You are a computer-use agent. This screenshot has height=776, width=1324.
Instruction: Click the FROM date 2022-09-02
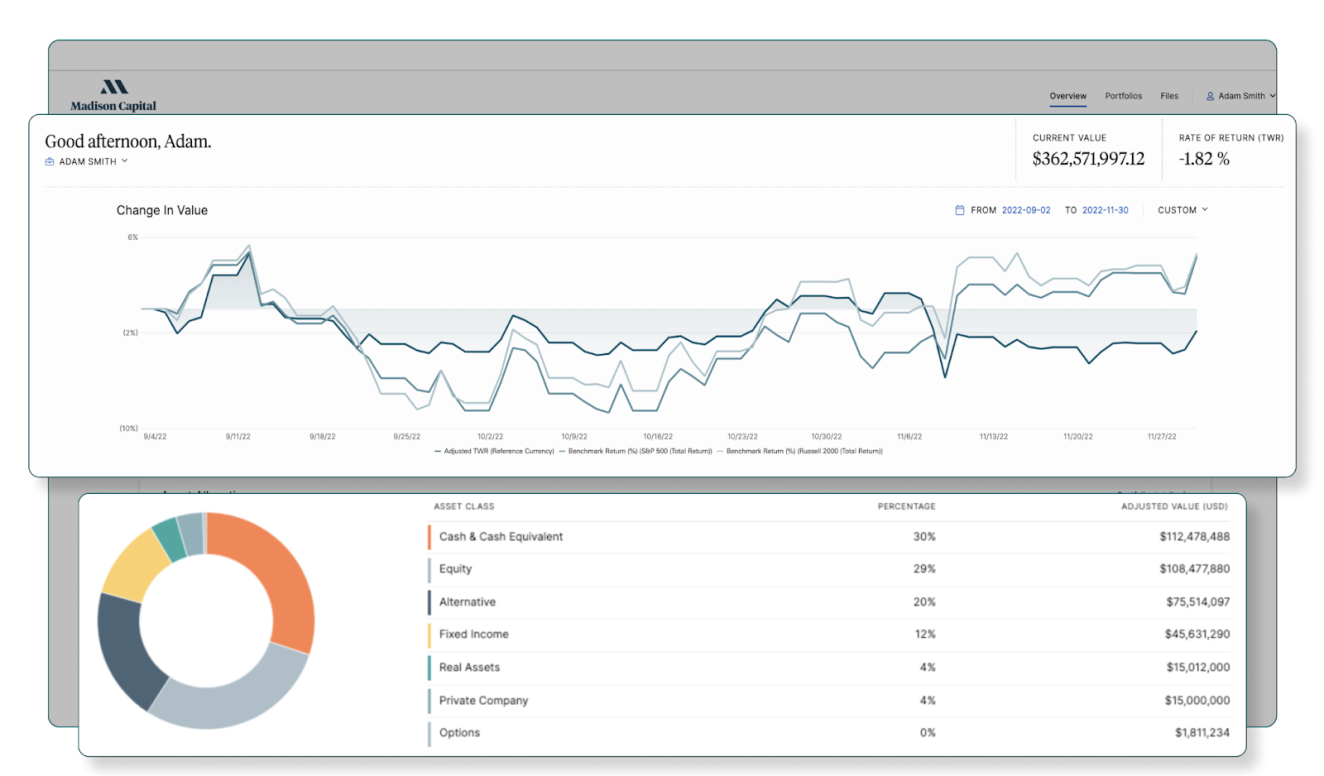1026,211
